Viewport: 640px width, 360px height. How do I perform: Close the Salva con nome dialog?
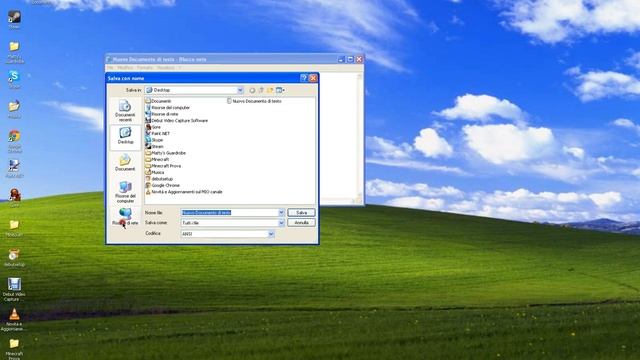click(313, 78)
